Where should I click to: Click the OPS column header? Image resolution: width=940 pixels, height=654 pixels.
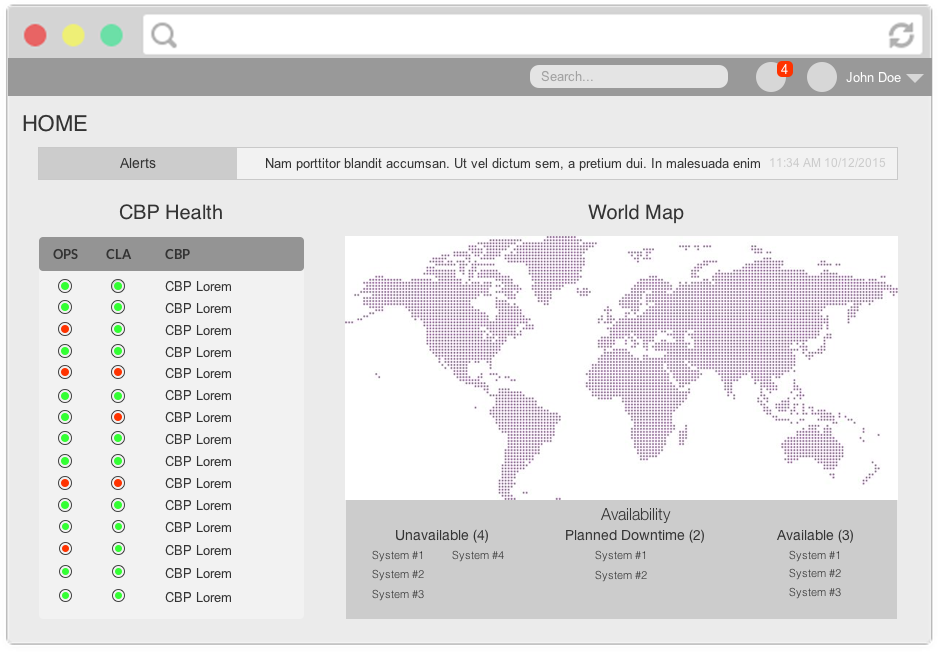point(65,254)
